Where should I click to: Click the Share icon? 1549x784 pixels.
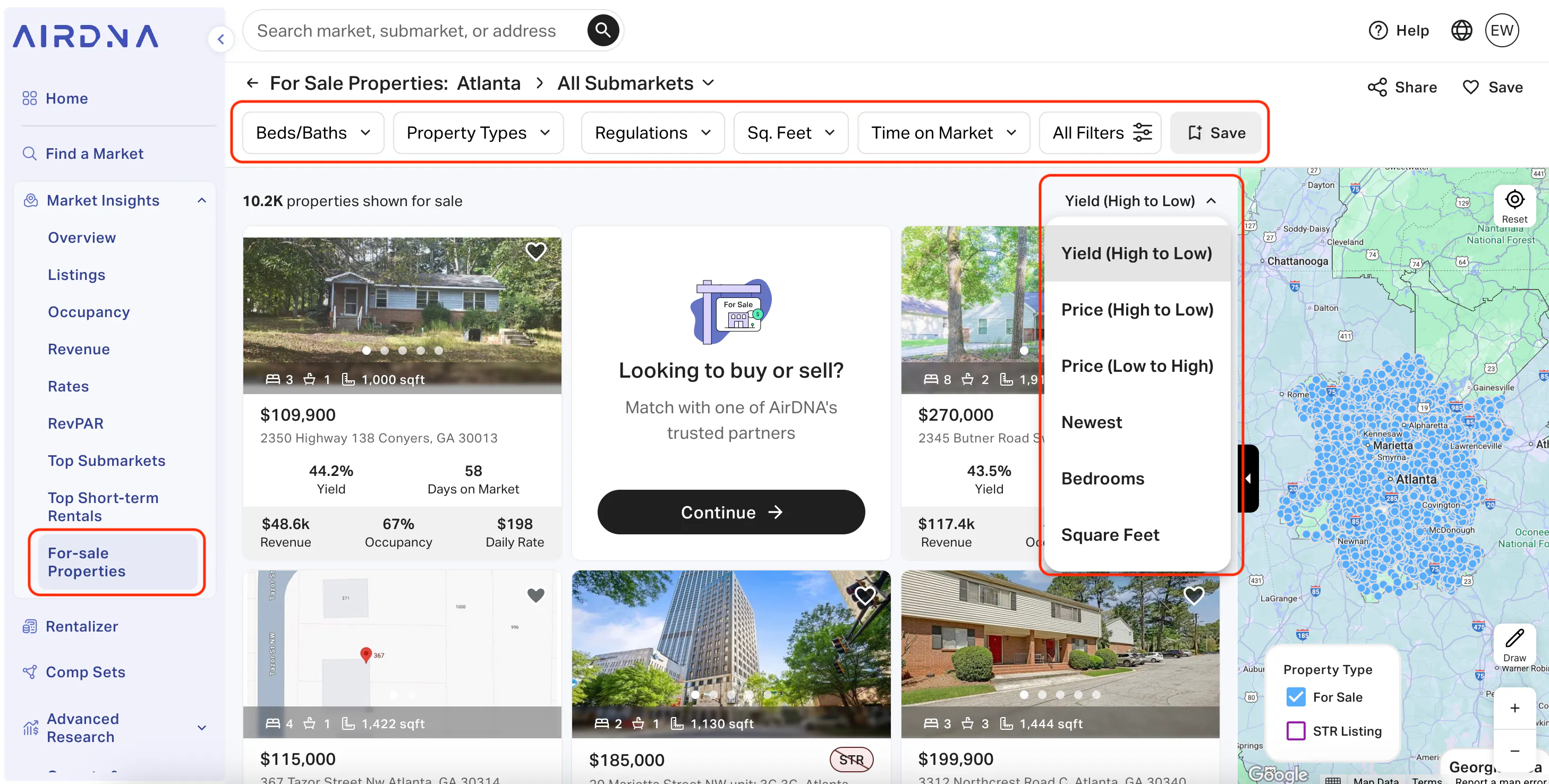tap(1377, 87)
